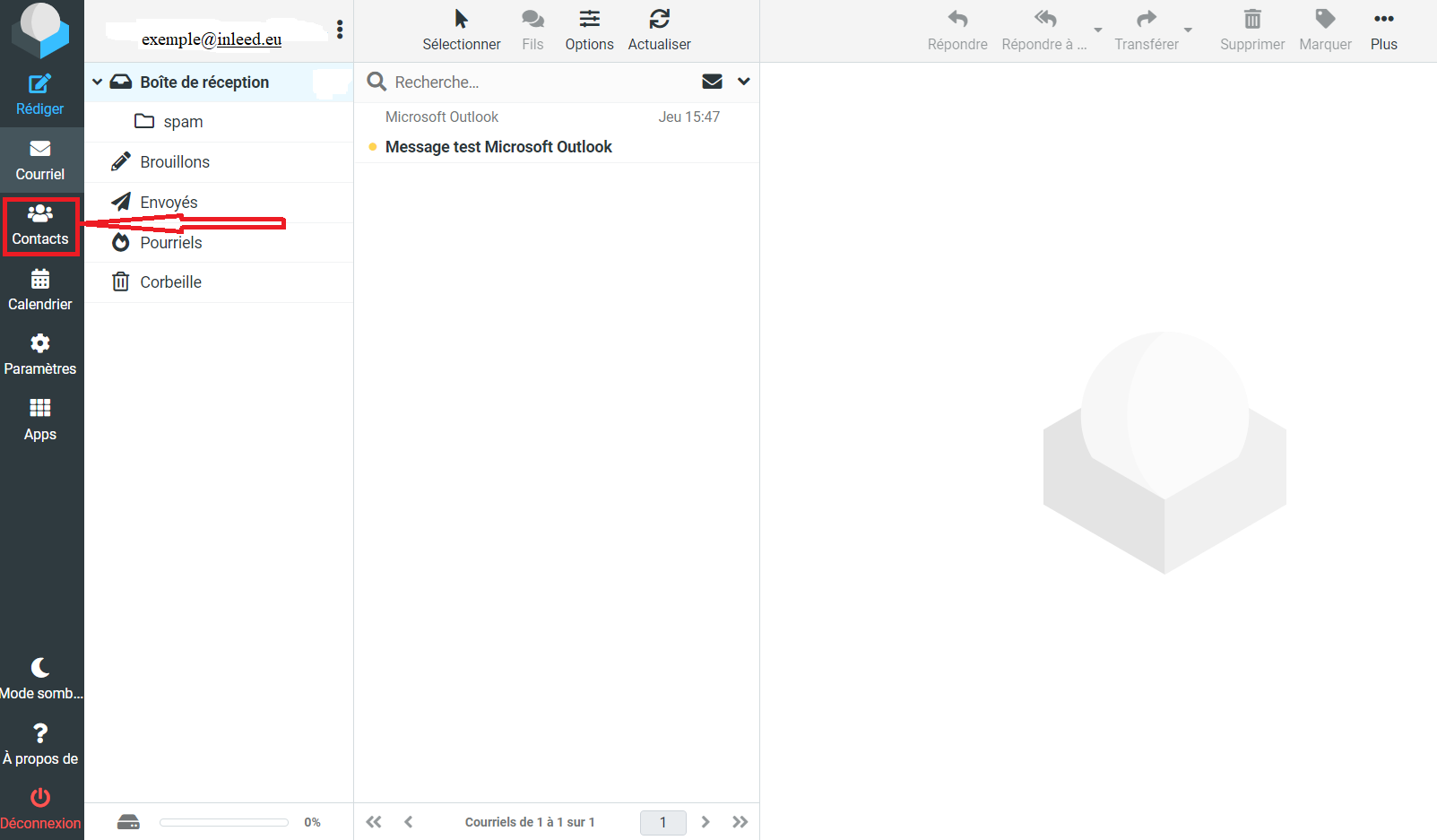Click the Recherche search field
This screenshot has width=1437, height=840.
pos(542,82)
